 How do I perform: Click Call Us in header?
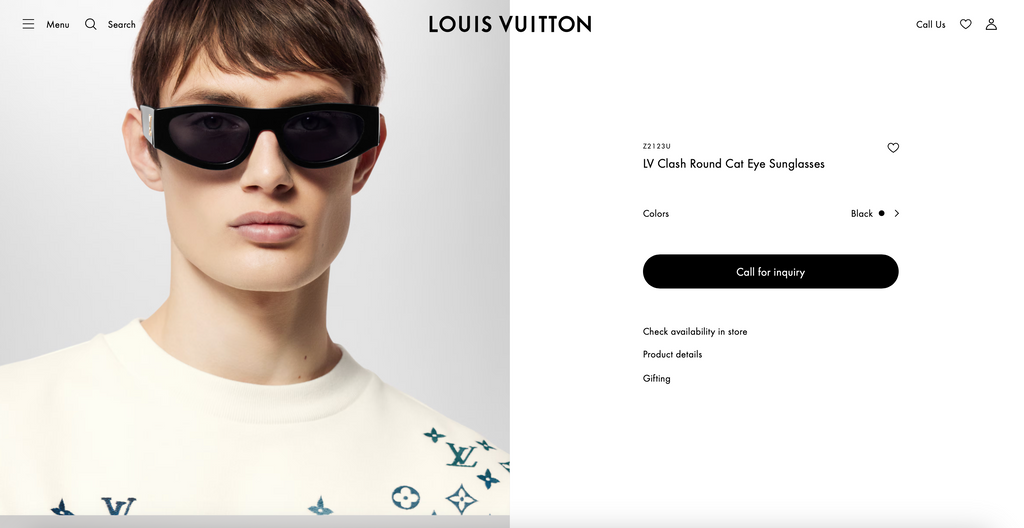[x=931, y=24]
